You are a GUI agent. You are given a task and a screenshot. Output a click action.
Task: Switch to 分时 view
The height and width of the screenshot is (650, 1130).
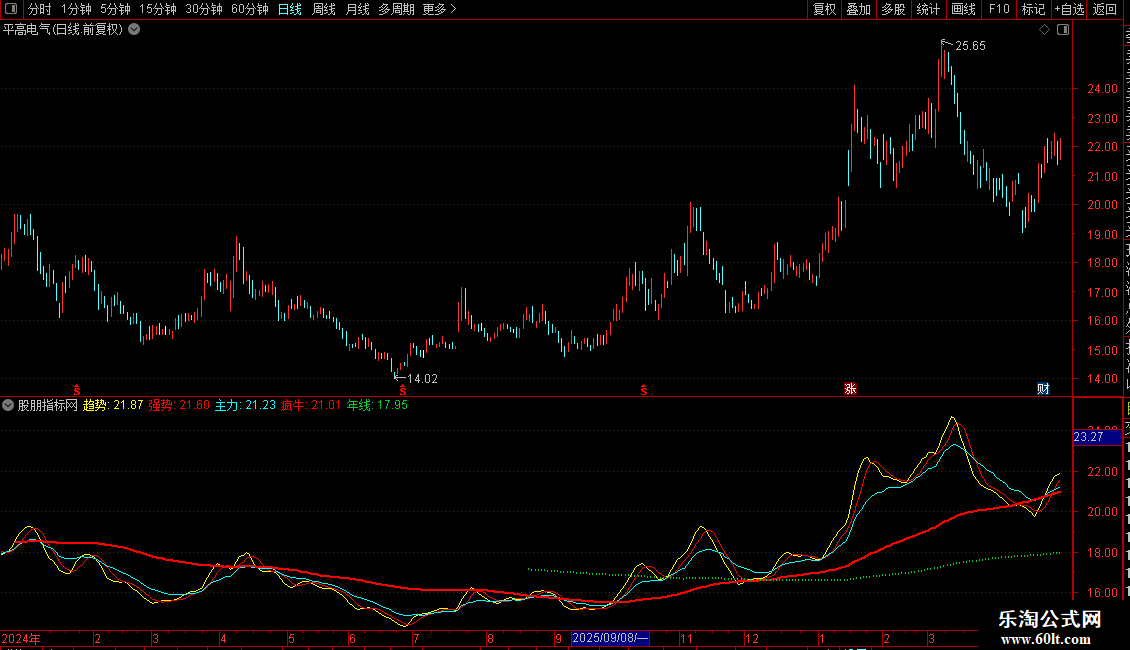40,9
